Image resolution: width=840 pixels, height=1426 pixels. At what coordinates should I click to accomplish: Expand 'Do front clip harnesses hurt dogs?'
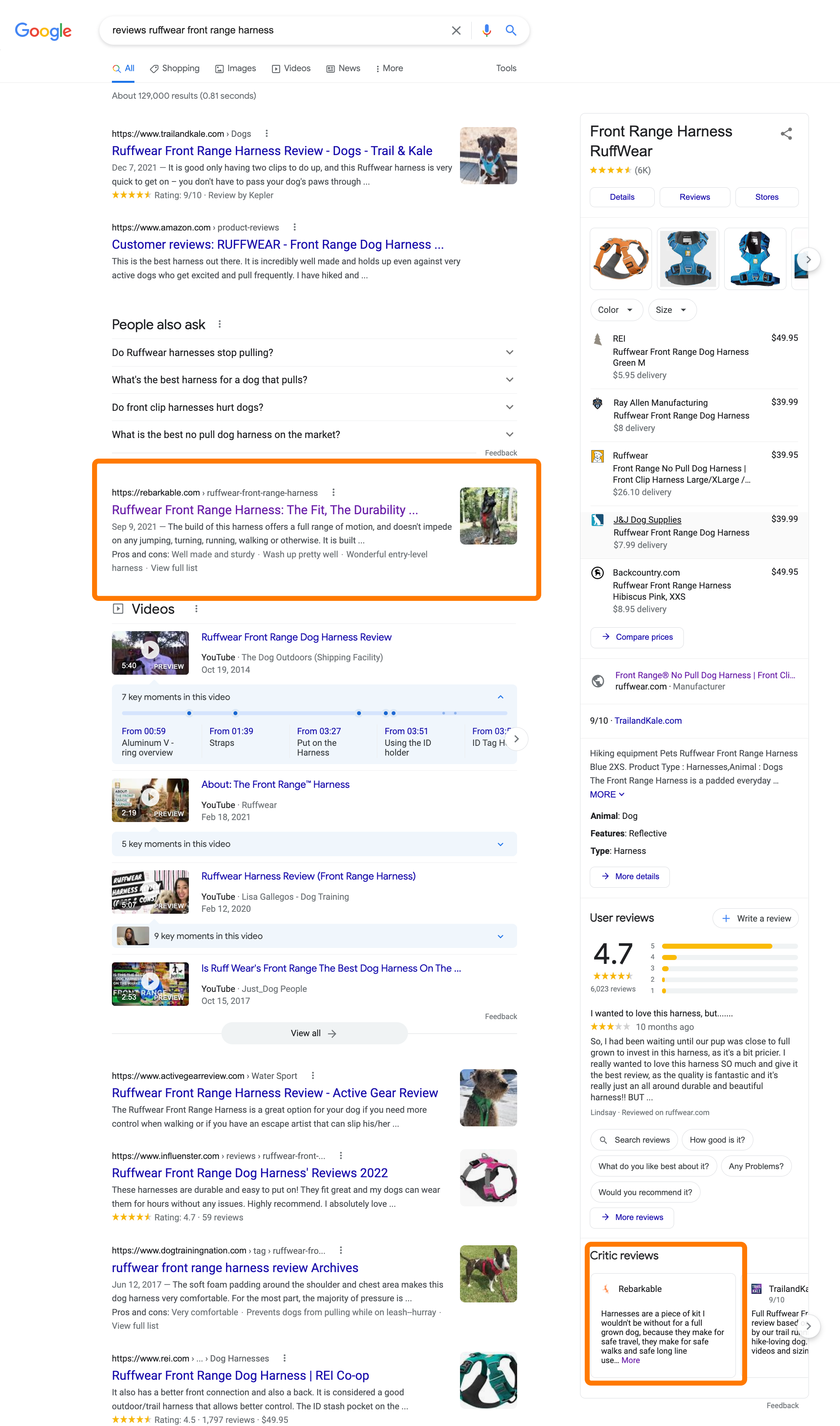click(x=509, y=407)
